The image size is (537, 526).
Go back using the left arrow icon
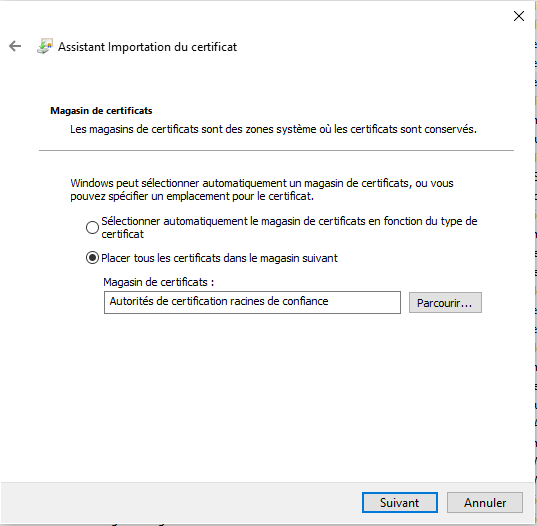pyautogui.click(x=15, y=46)
